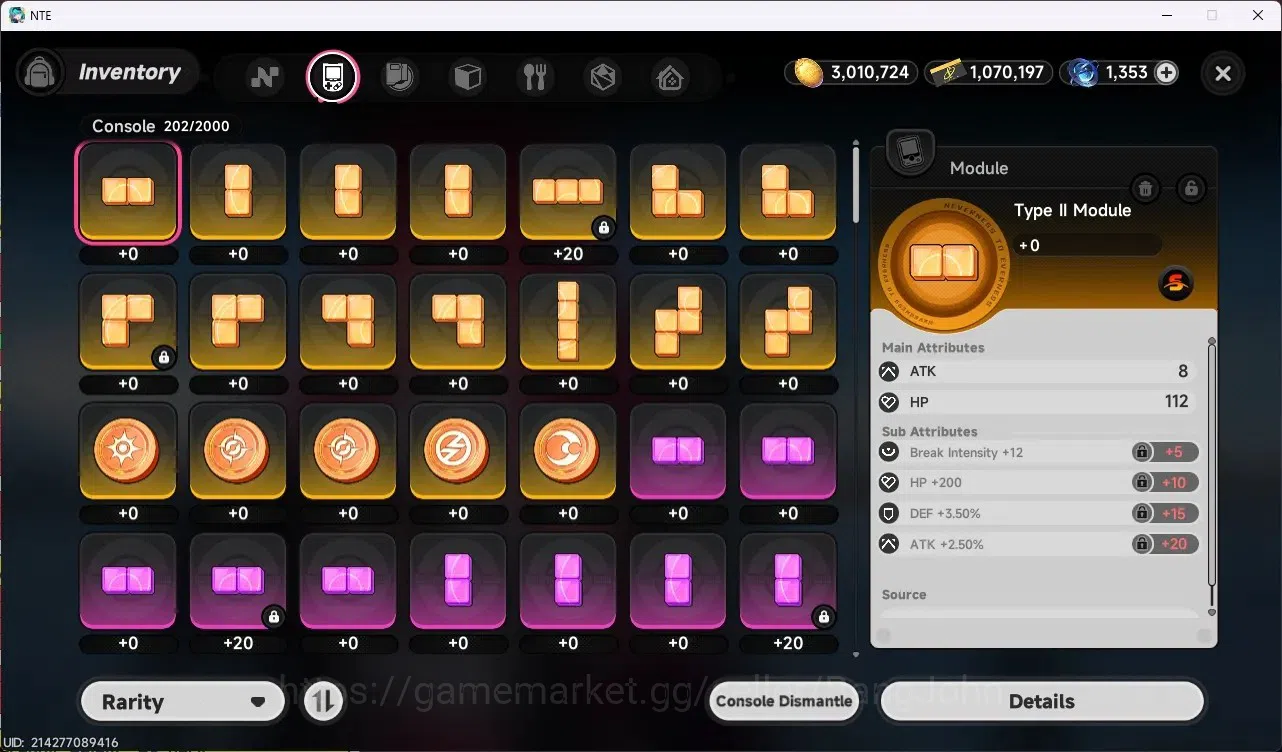Select the handheld console inventory tab
1282x752 pixels.
332,76
